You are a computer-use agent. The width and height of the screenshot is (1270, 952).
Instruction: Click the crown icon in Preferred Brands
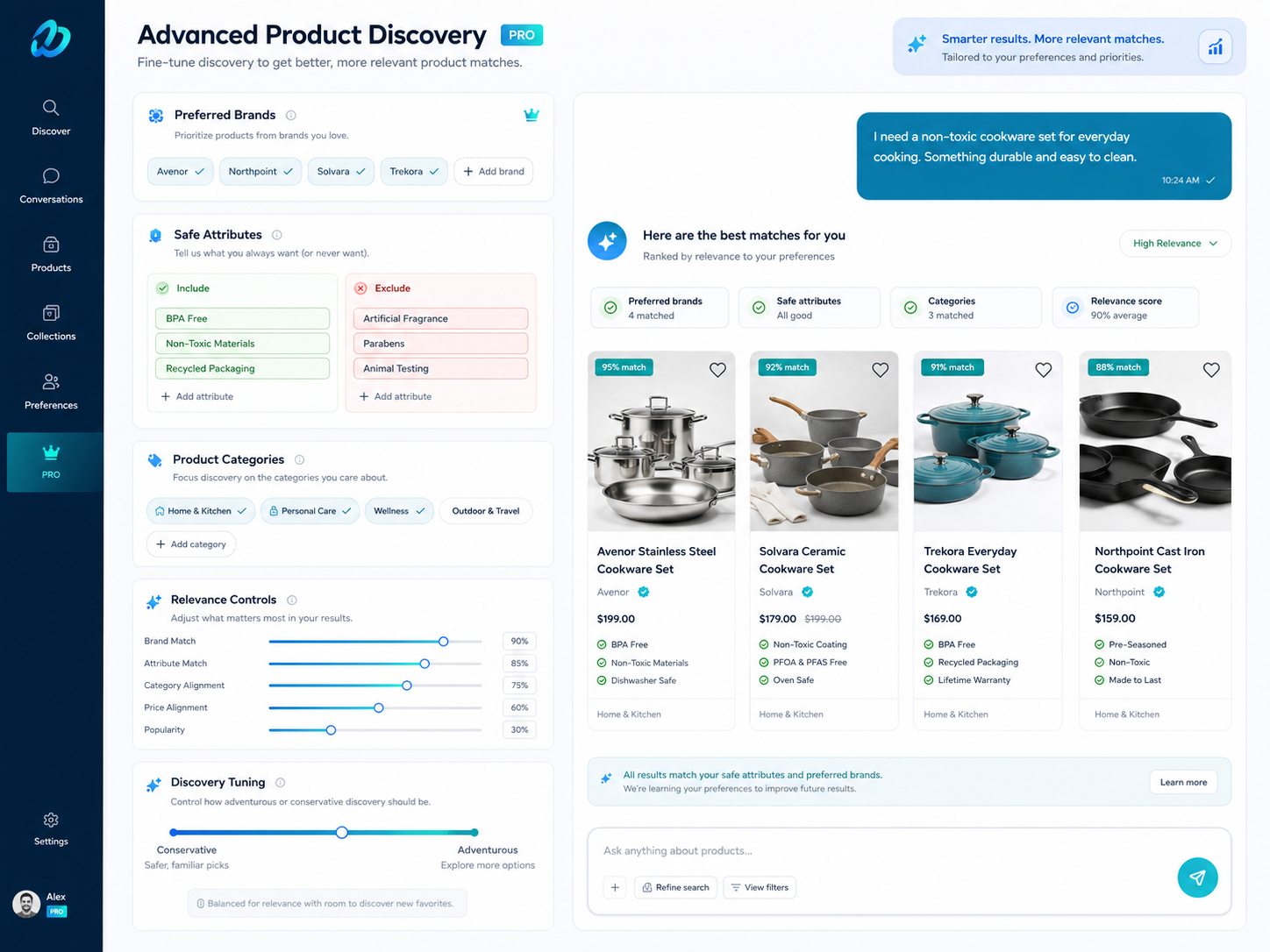click(x=532, y=115)
